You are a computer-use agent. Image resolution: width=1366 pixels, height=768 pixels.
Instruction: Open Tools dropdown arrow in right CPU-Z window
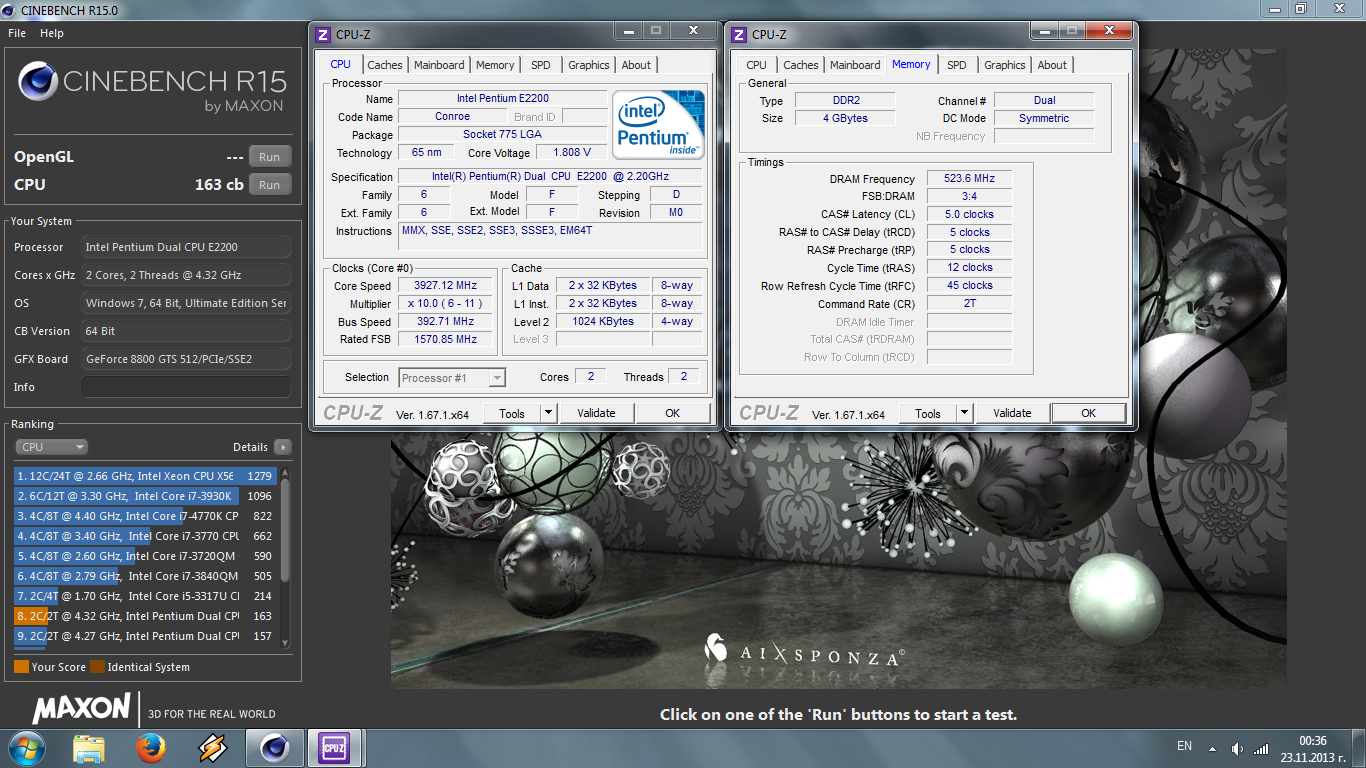coord(964,413)
